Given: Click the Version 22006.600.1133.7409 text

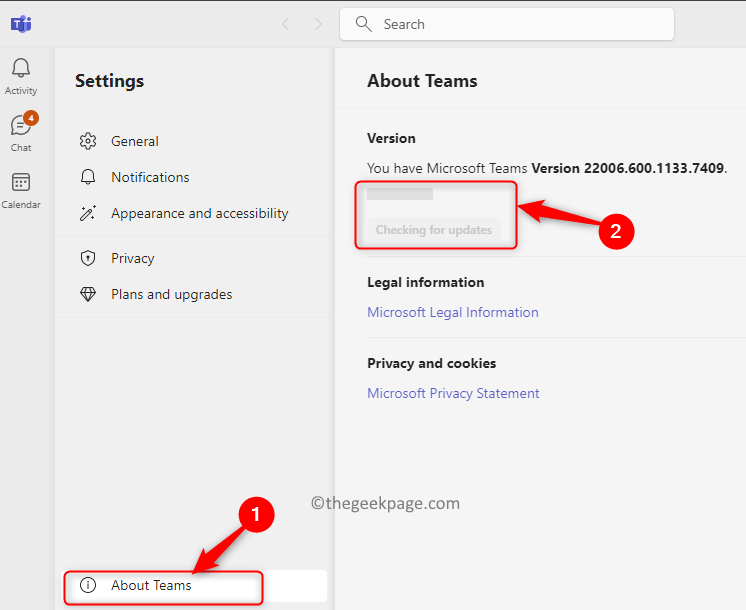Looking at the screenshot, I should tap(628, 168).
